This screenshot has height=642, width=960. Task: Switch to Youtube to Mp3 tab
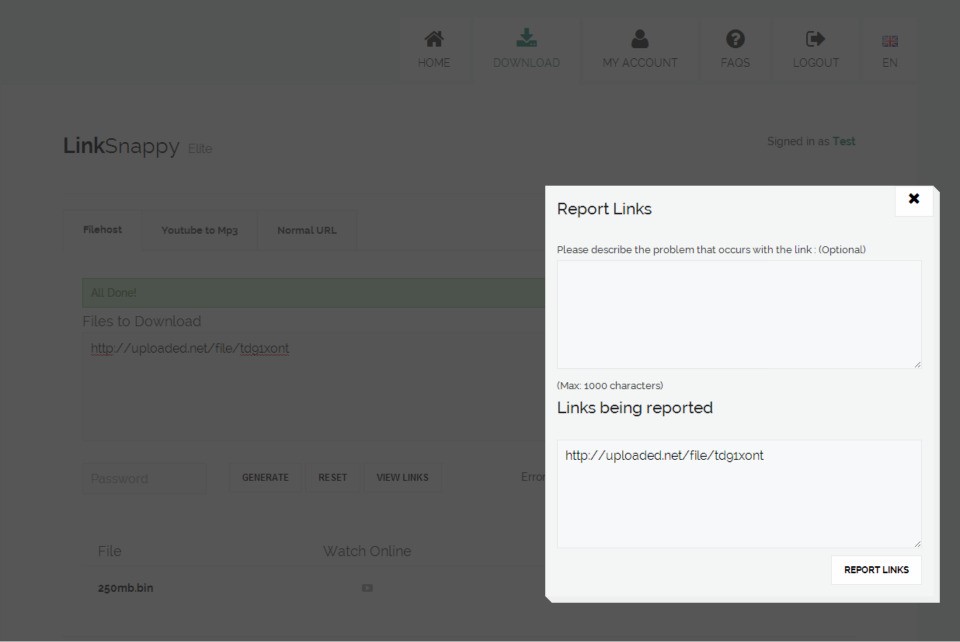pyautogui.click(x=200, y=230)
